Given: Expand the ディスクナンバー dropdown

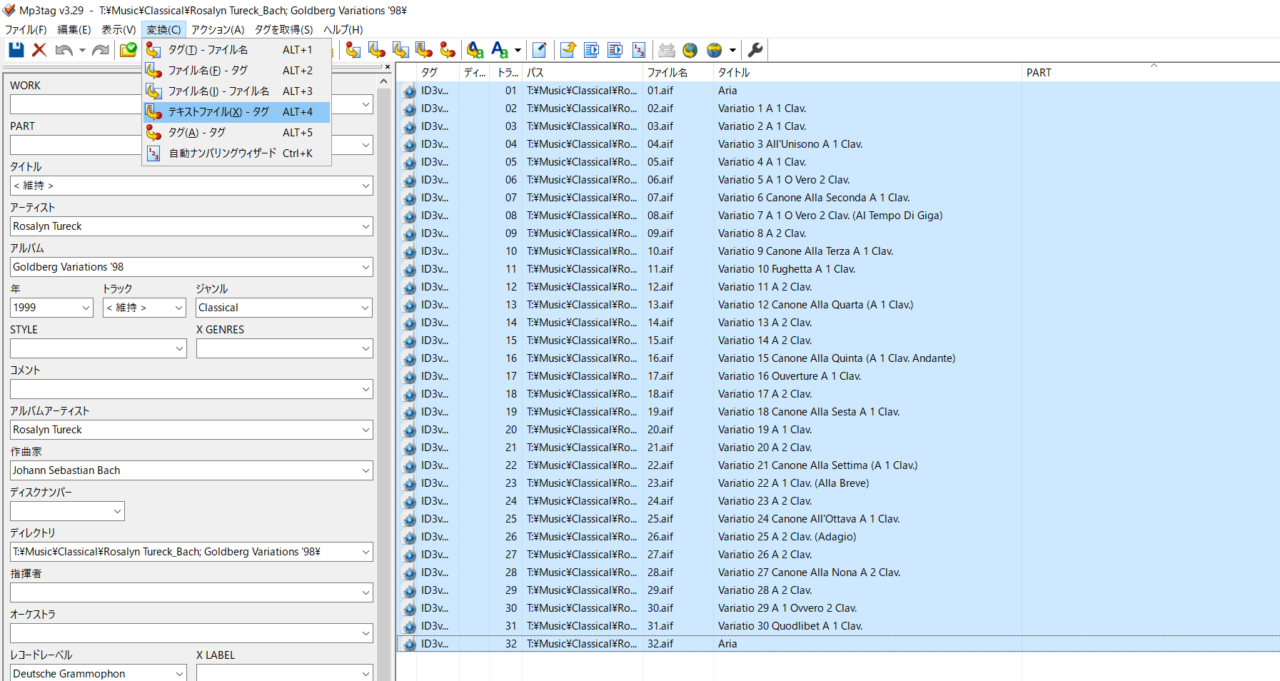Looking at the screenshot, I should tap(116, 511).
